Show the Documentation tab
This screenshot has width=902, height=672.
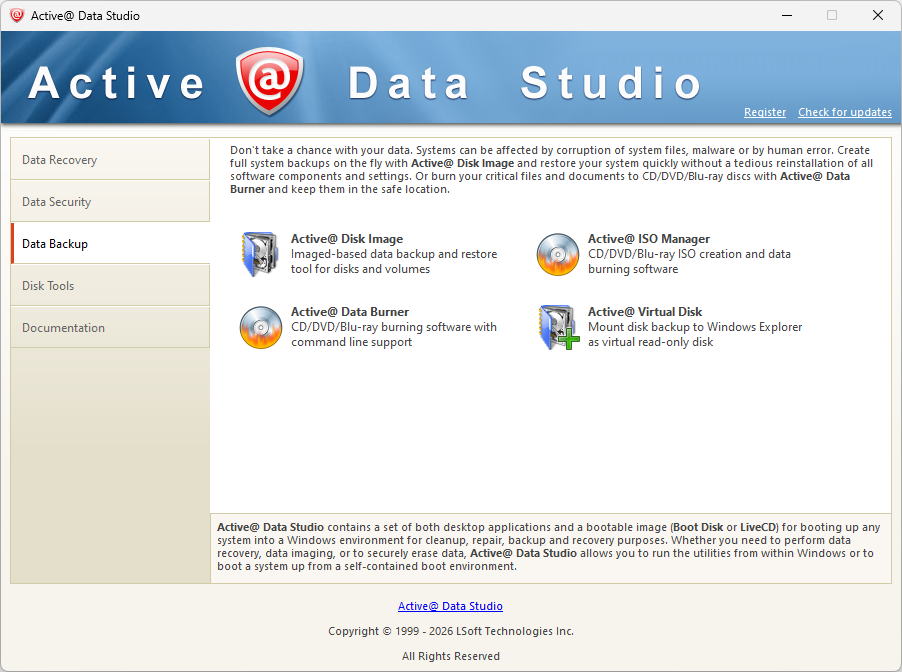pyautogui.click(x=110, y=327)
